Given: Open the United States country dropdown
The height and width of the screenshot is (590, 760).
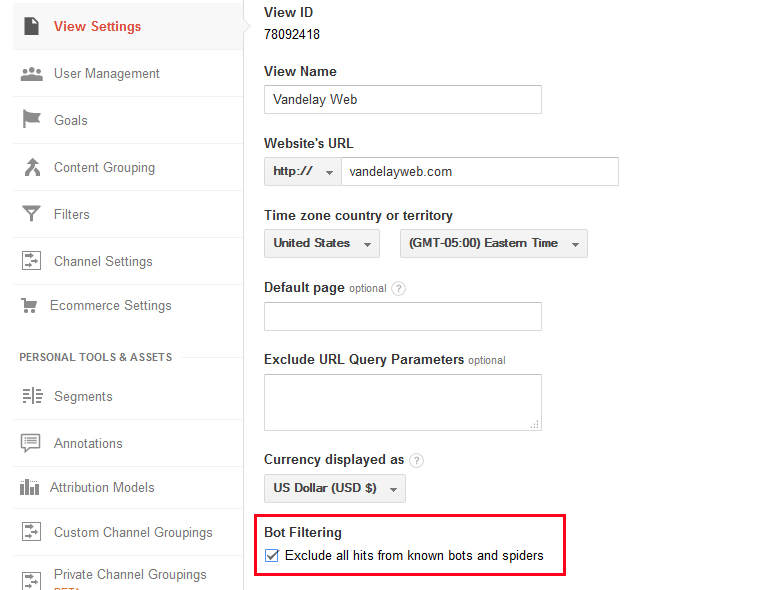Looking at the screenshot, I should [x=322, y=243].
